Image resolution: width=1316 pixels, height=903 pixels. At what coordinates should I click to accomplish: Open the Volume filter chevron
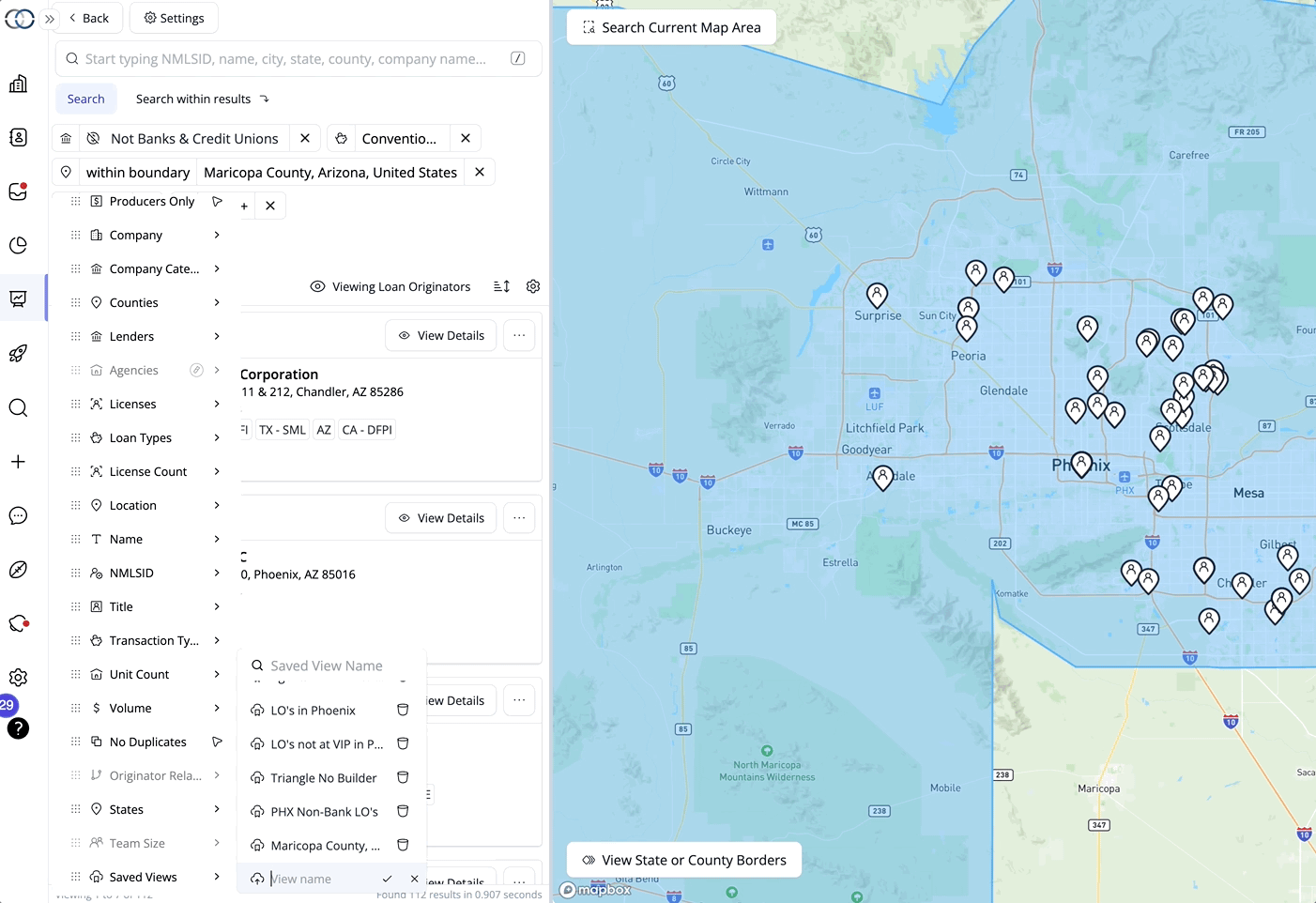[217, 708]
